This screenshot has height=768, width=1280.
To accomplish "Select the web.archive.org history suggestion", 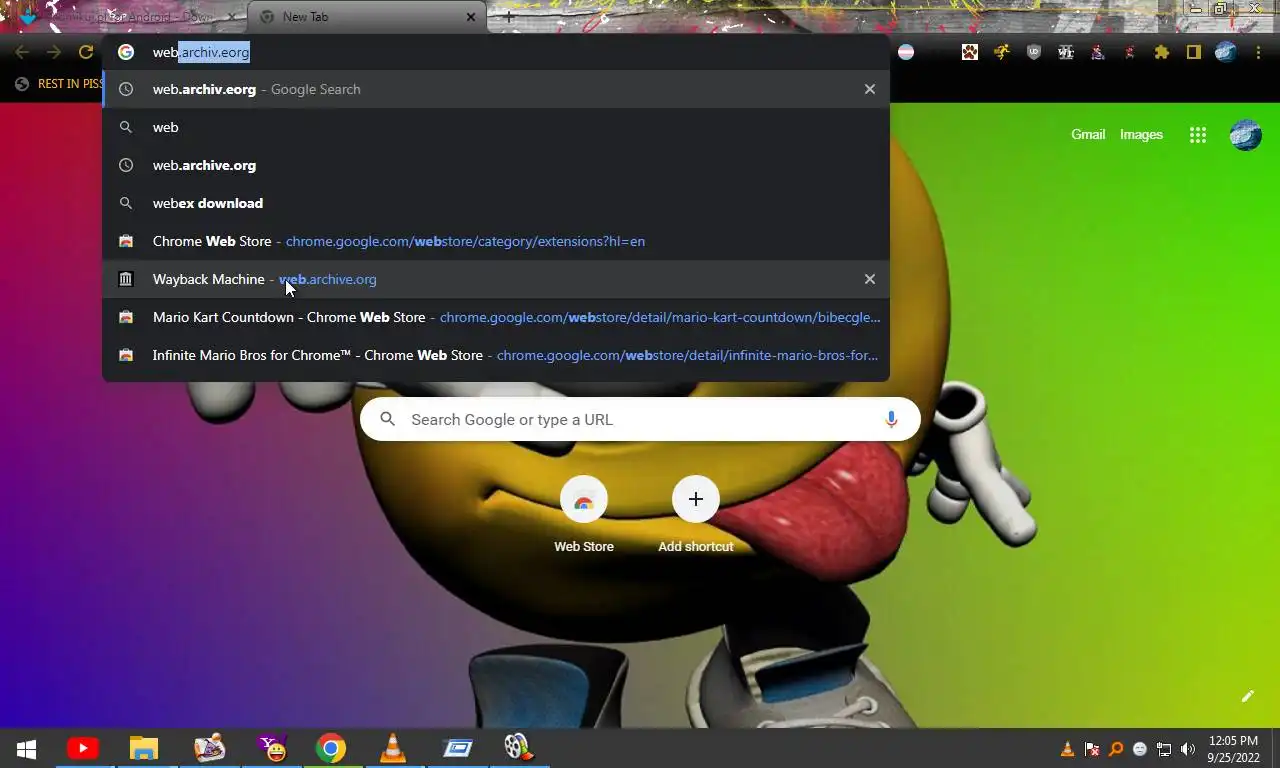I will pos(496,165).
